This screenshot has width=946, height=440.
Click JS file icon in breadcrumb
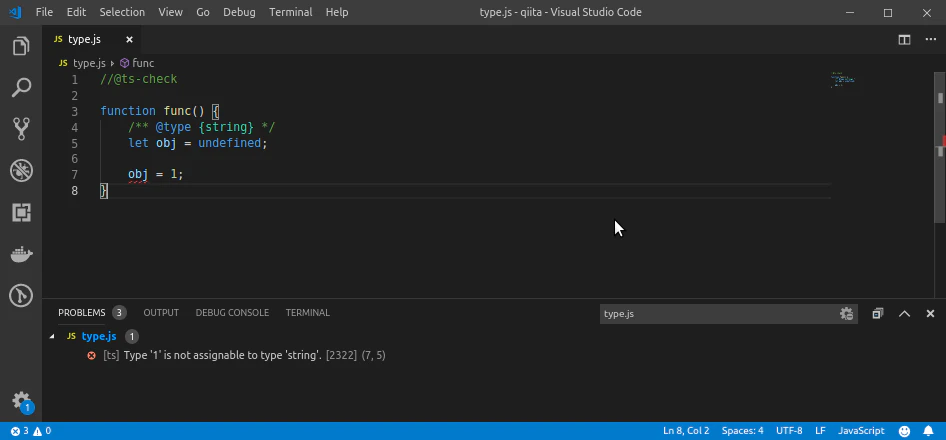(x=63, y=63)
